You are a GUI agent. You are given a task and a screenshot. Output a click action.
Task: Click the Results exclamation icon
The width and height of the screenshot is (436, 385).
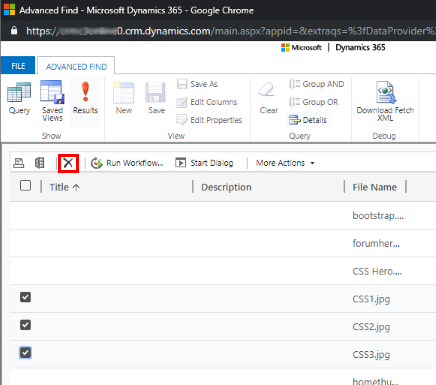click(85, 92)
